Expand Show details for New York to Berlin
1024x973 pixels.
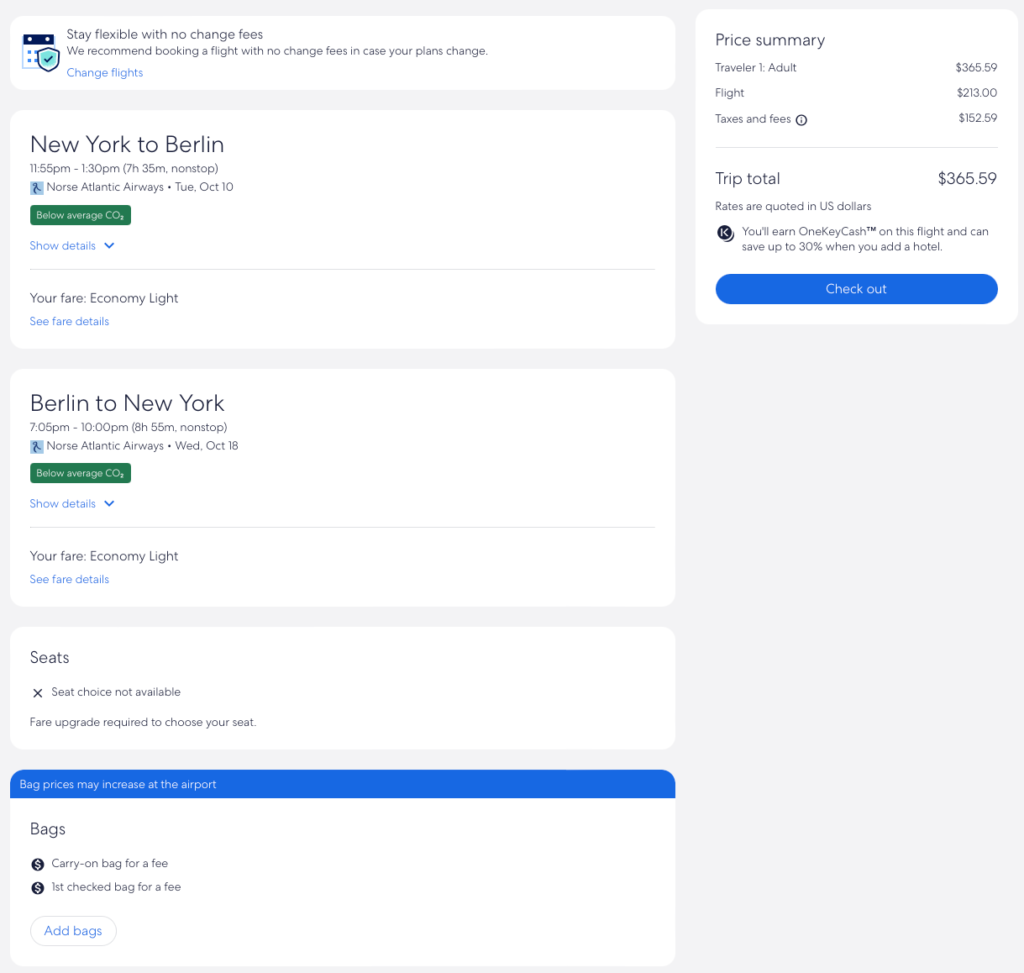[63, 246]
